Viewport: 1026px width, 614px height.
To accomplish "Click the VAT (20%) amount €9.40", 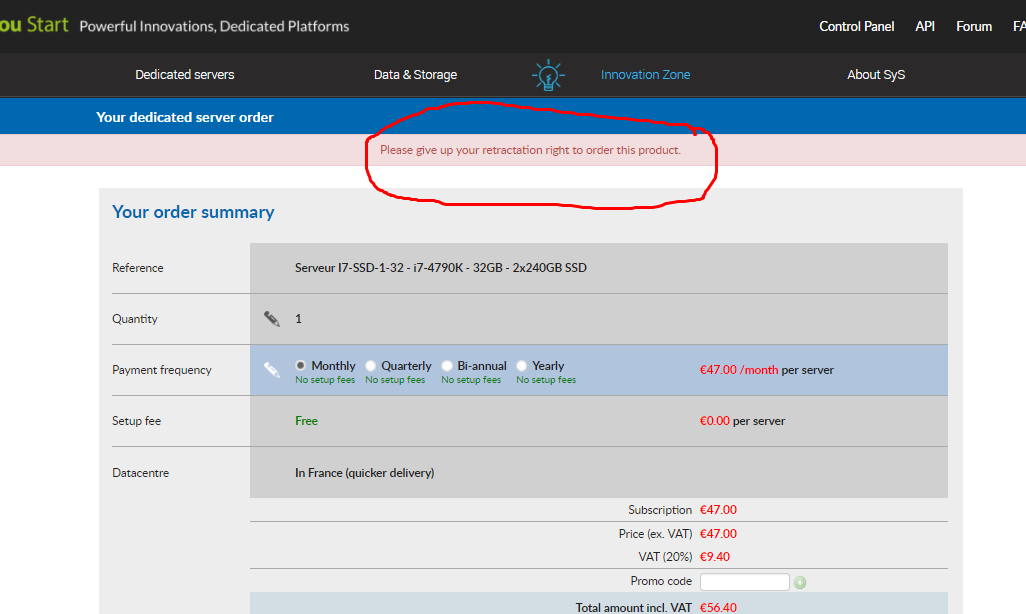I will click(x=715, y=557).
